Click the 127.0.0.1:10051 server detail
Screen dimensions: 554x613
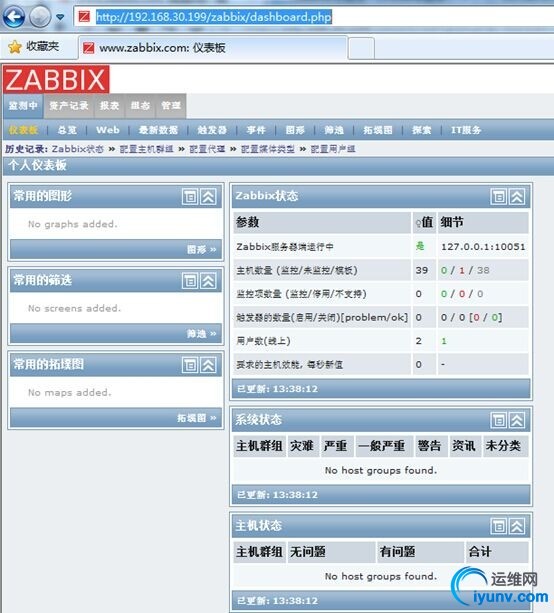[x=483, y=247]
